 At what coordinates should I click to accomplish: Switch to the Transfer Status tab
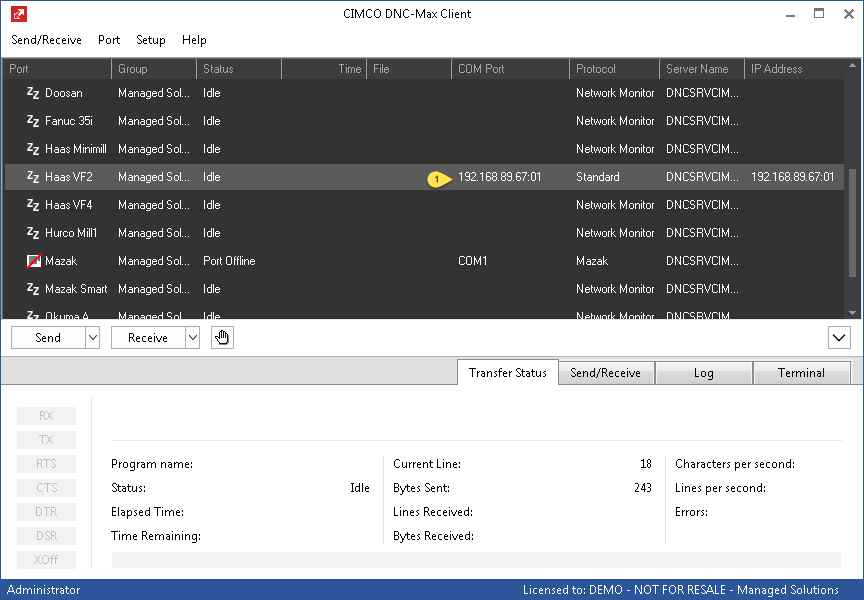pyautogui.click(x=507, y=372)
